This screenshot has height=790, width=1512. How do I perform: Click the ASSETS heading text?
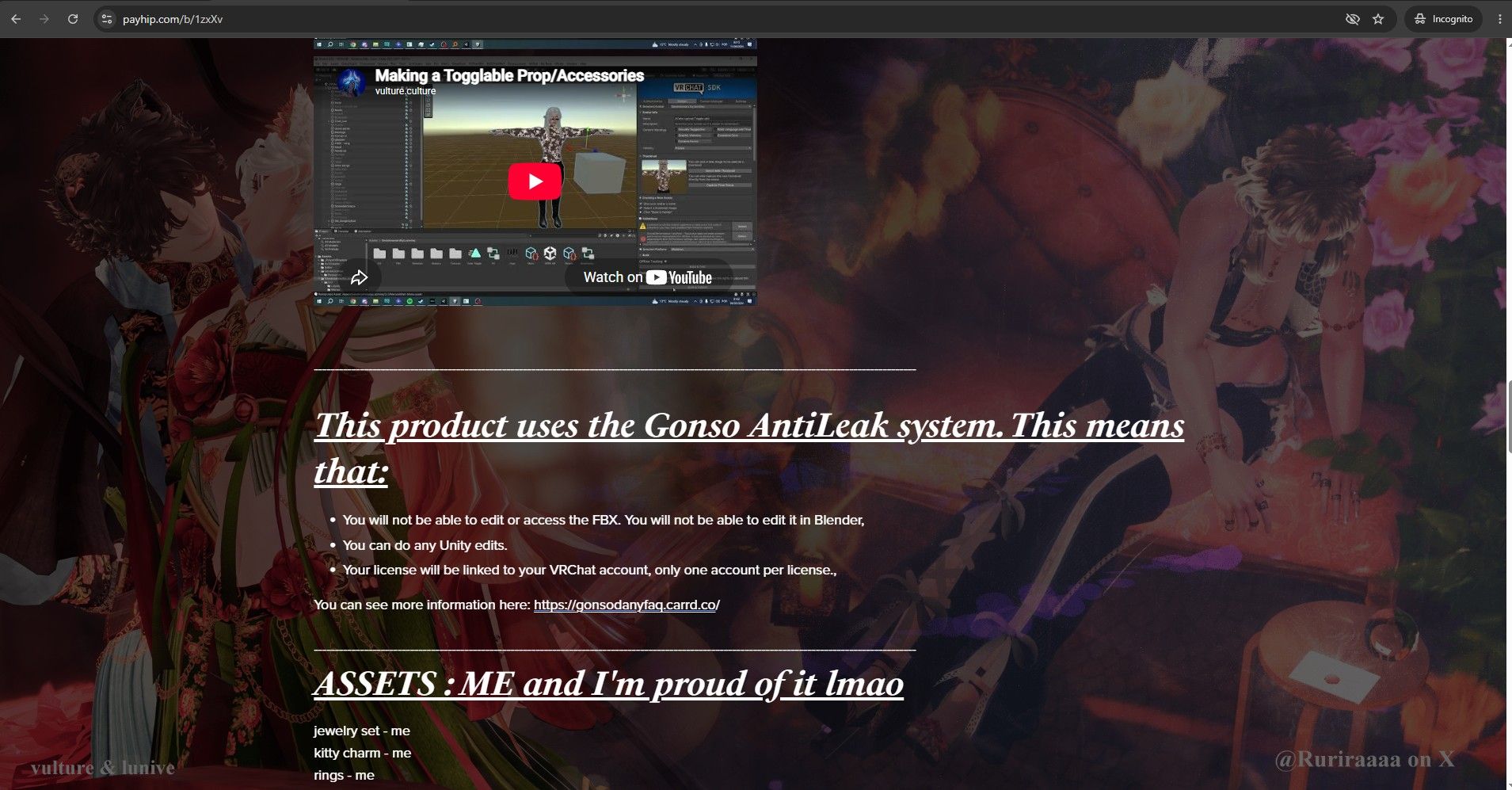point(608,684)
